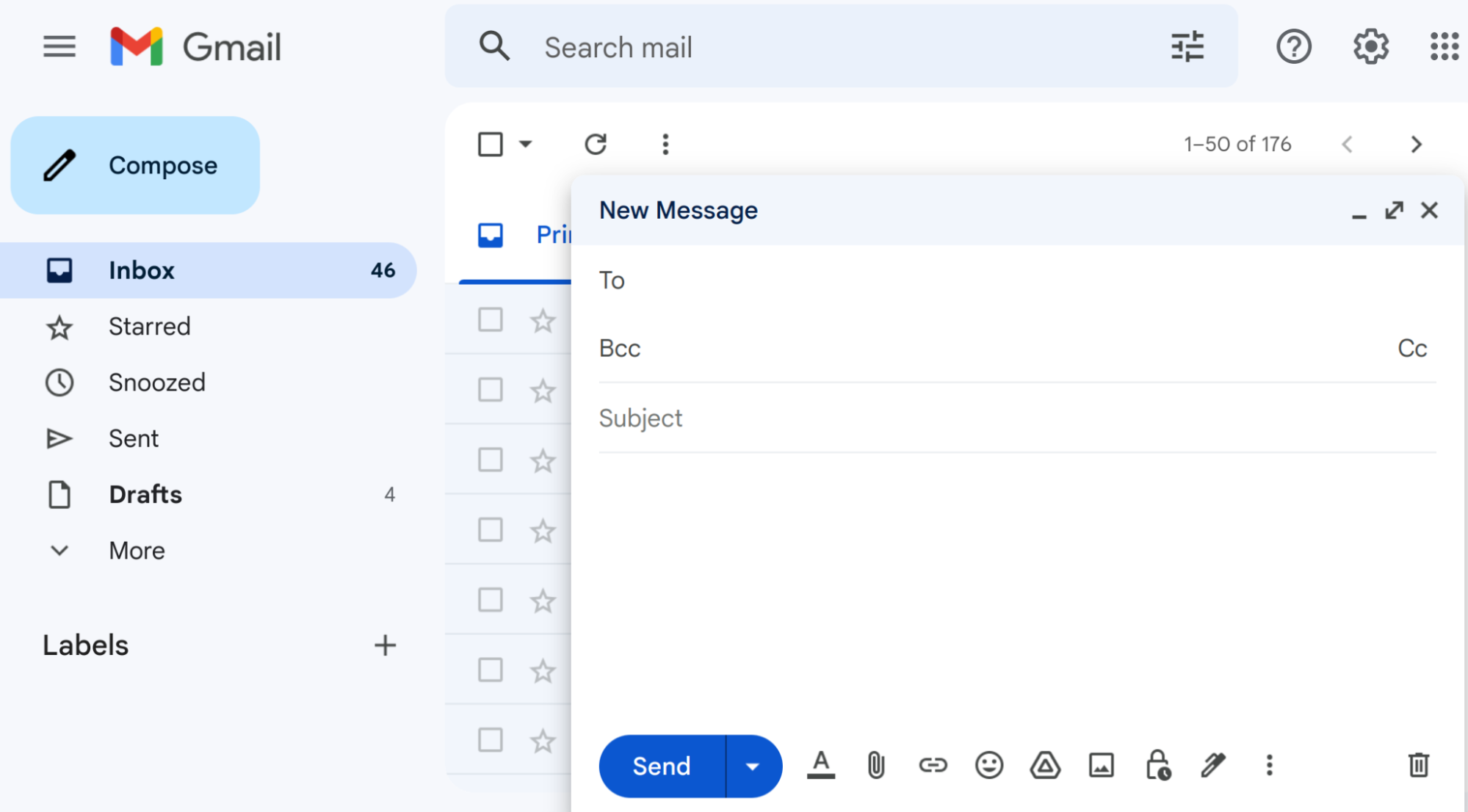Go to newer messages page arrow

[x=1347, y=144]
